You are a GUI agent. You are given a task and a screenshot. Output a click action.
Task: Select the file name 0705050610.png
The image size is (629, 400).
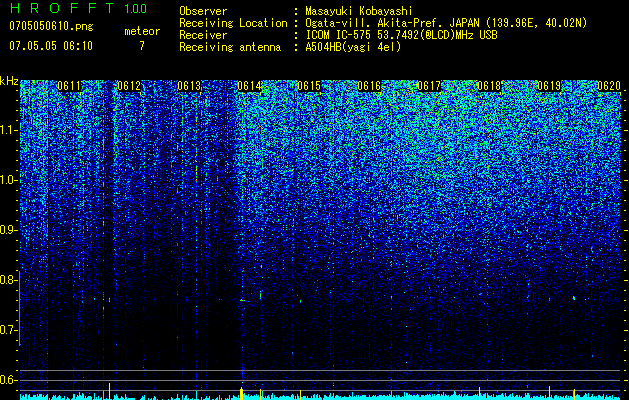tap(51, 27)
